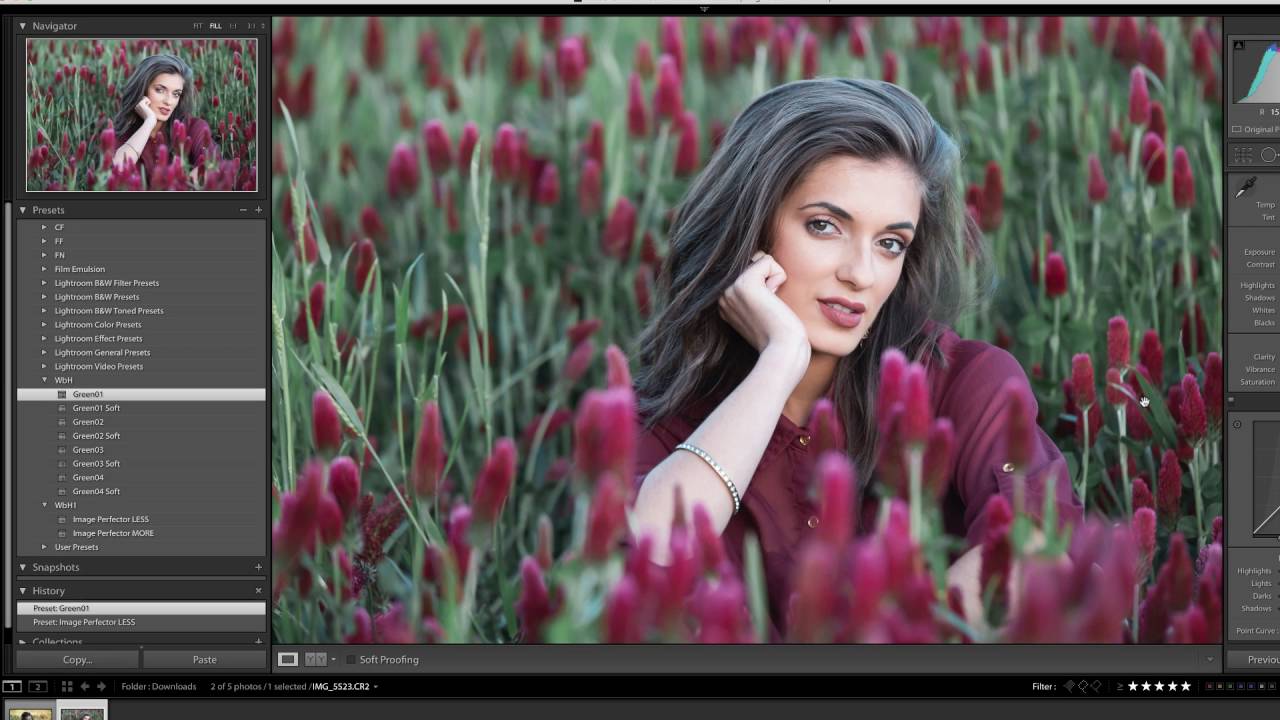
Task: Expand Lightroom Video Presets folder
Action: point(44,366)
